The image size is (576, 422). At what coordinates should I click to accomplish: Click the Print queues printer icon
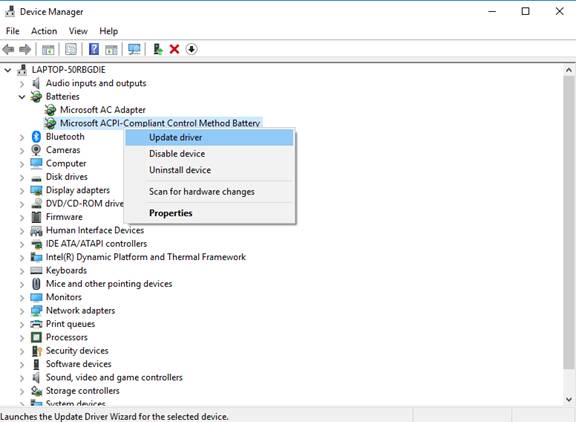(x=36, y=324)
